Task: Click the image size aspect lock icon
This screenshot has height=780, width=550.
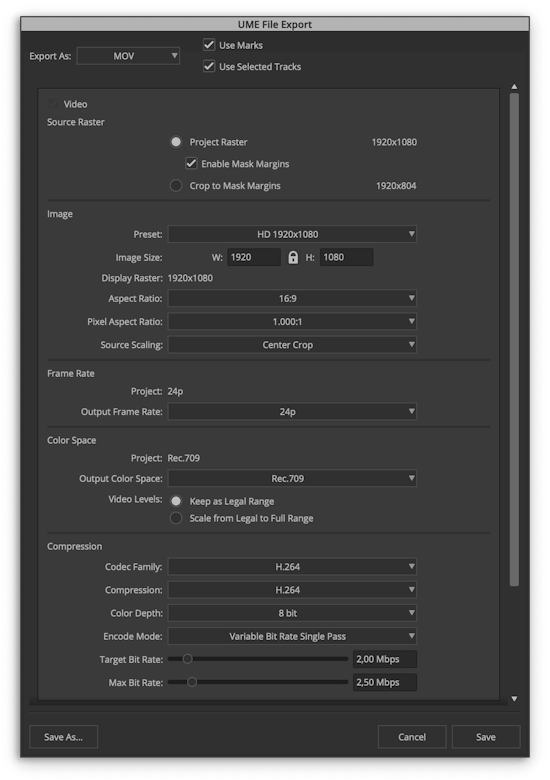Action: (293, 257)
